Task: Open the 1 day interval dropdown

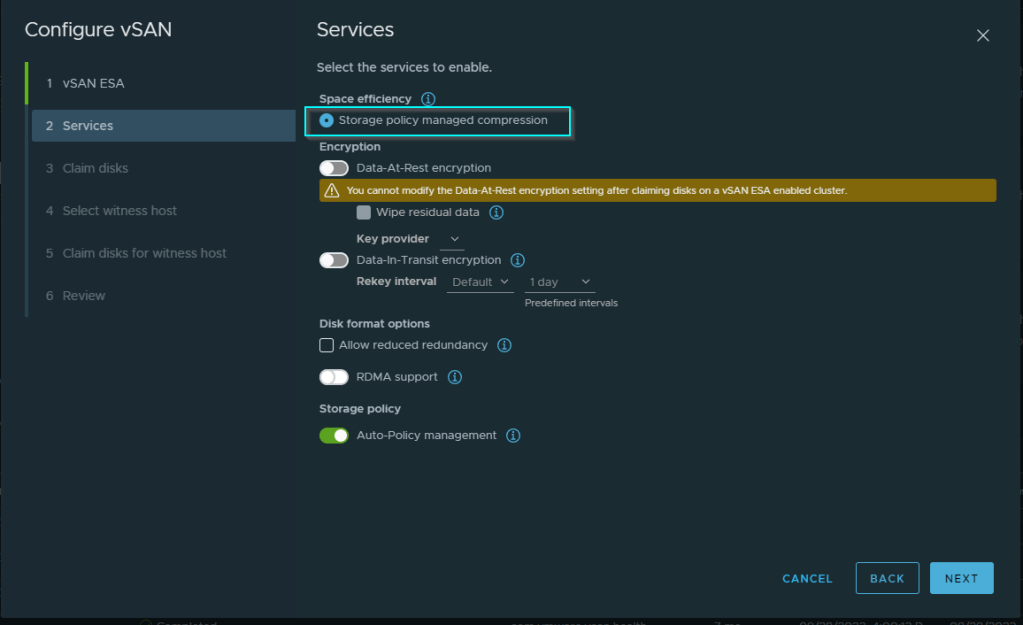Action: pyautogui.click(x=559, y=282)
